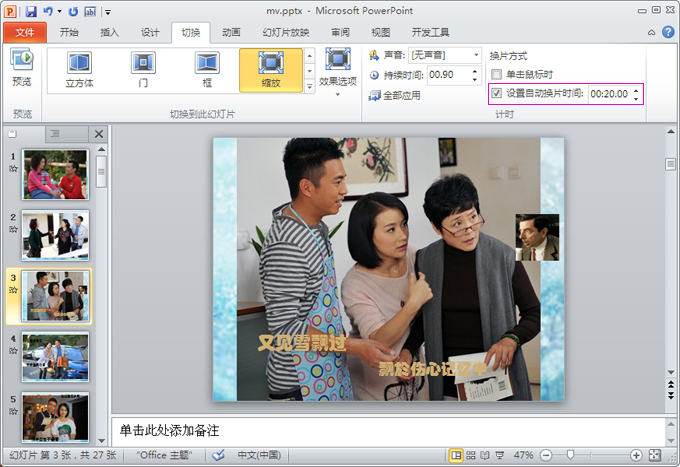Image resolution: width=680 pixels, height=467 pixels.
Task: Click the auto-advance time field 00:20.00
Action: [610, 94]
